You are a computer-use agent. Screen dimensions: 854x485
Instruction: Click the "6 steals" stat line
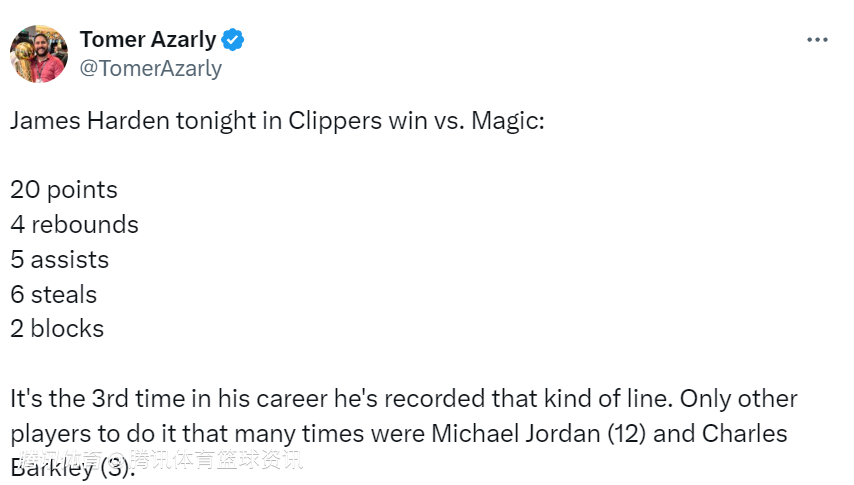click(54, 295)
